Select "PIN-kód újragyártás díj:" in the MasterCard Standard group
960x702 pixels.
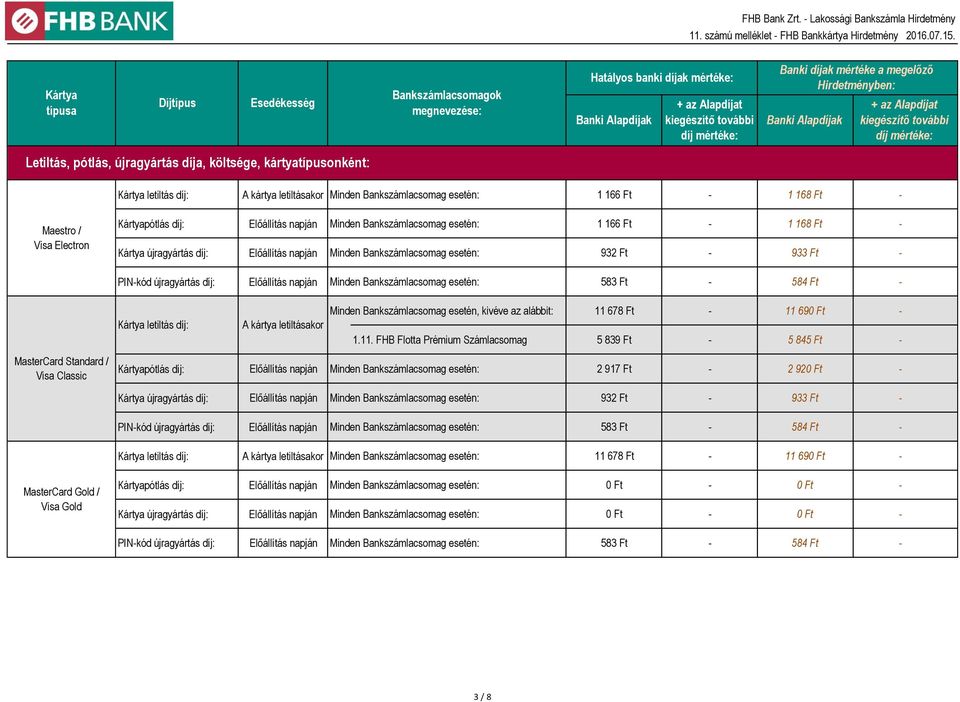(x=166, y=427)
